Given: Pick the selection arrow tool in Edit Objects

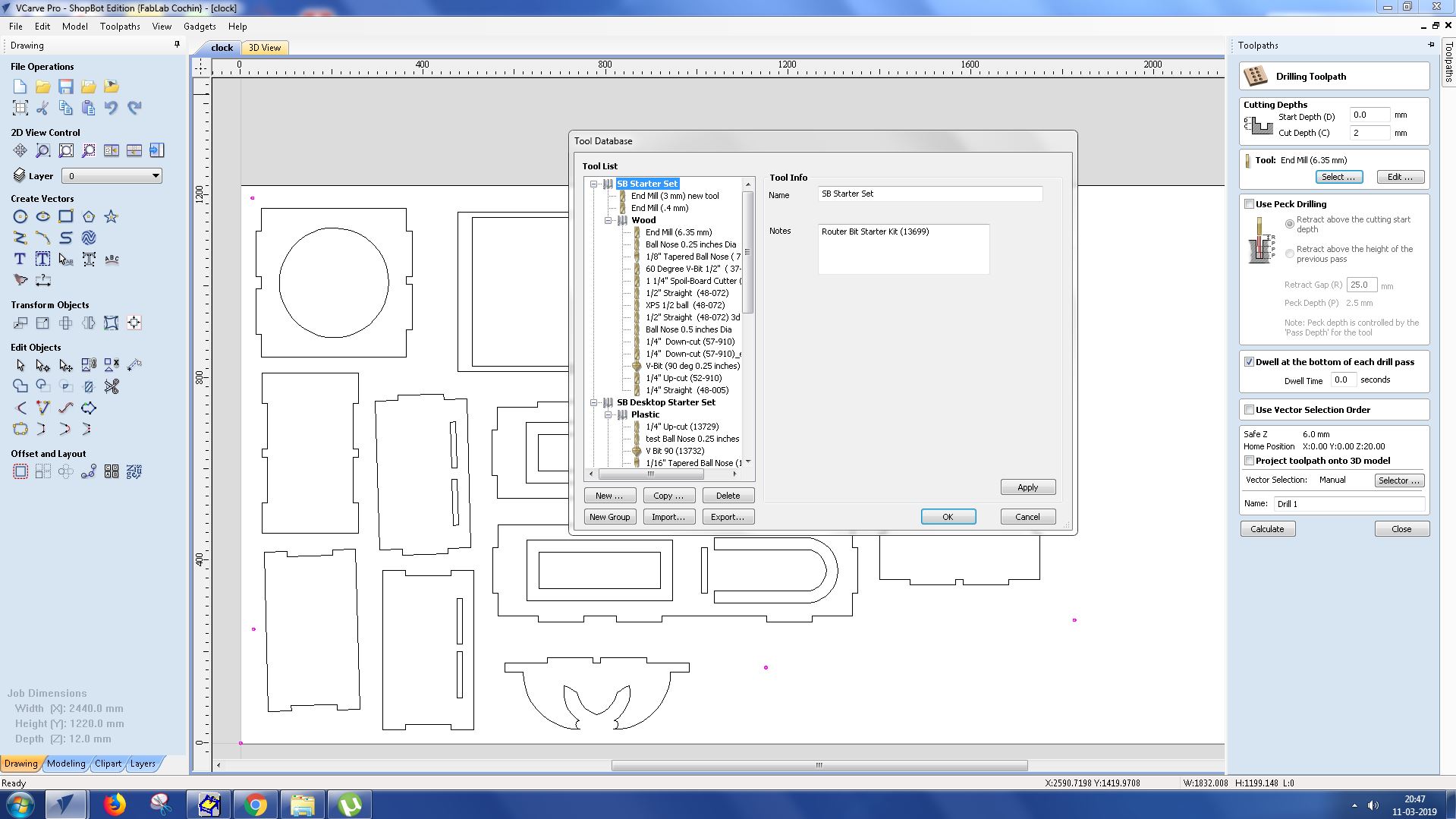Looking at the screenshot, I should (20, 365).
